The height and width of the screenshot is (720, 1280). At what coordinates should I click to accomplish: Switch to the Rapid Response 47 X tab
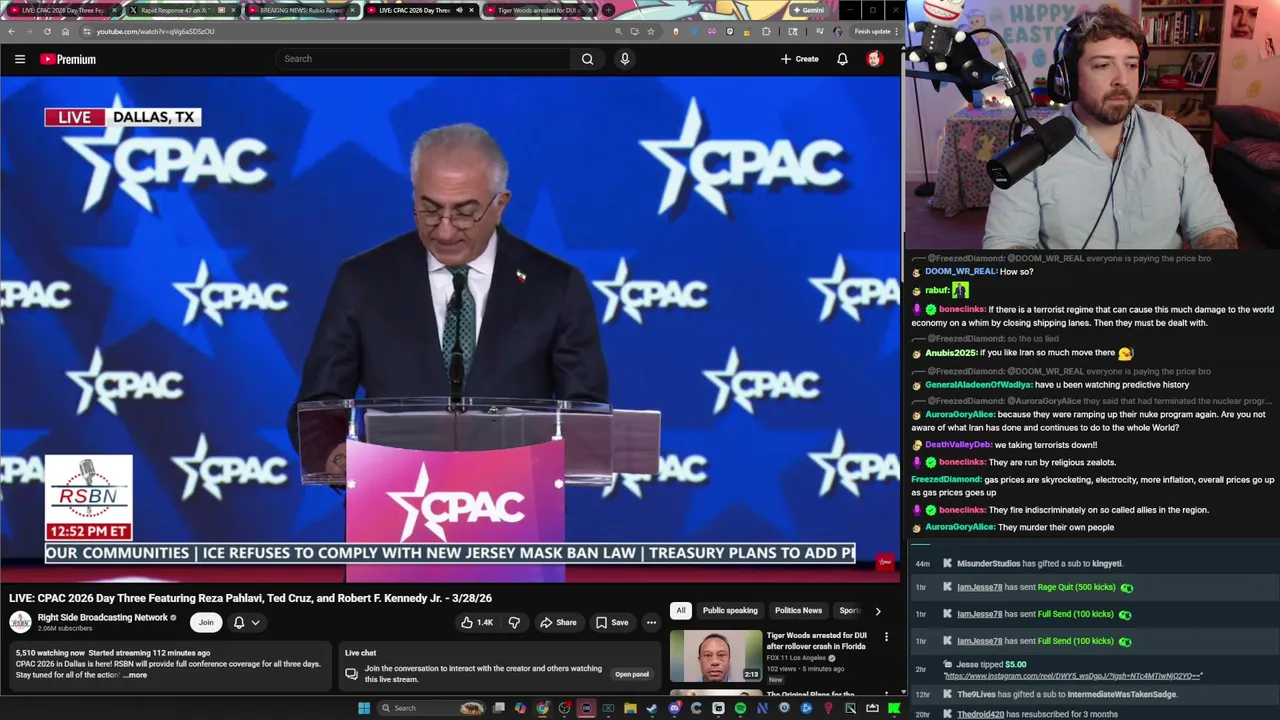coord(181,10)
